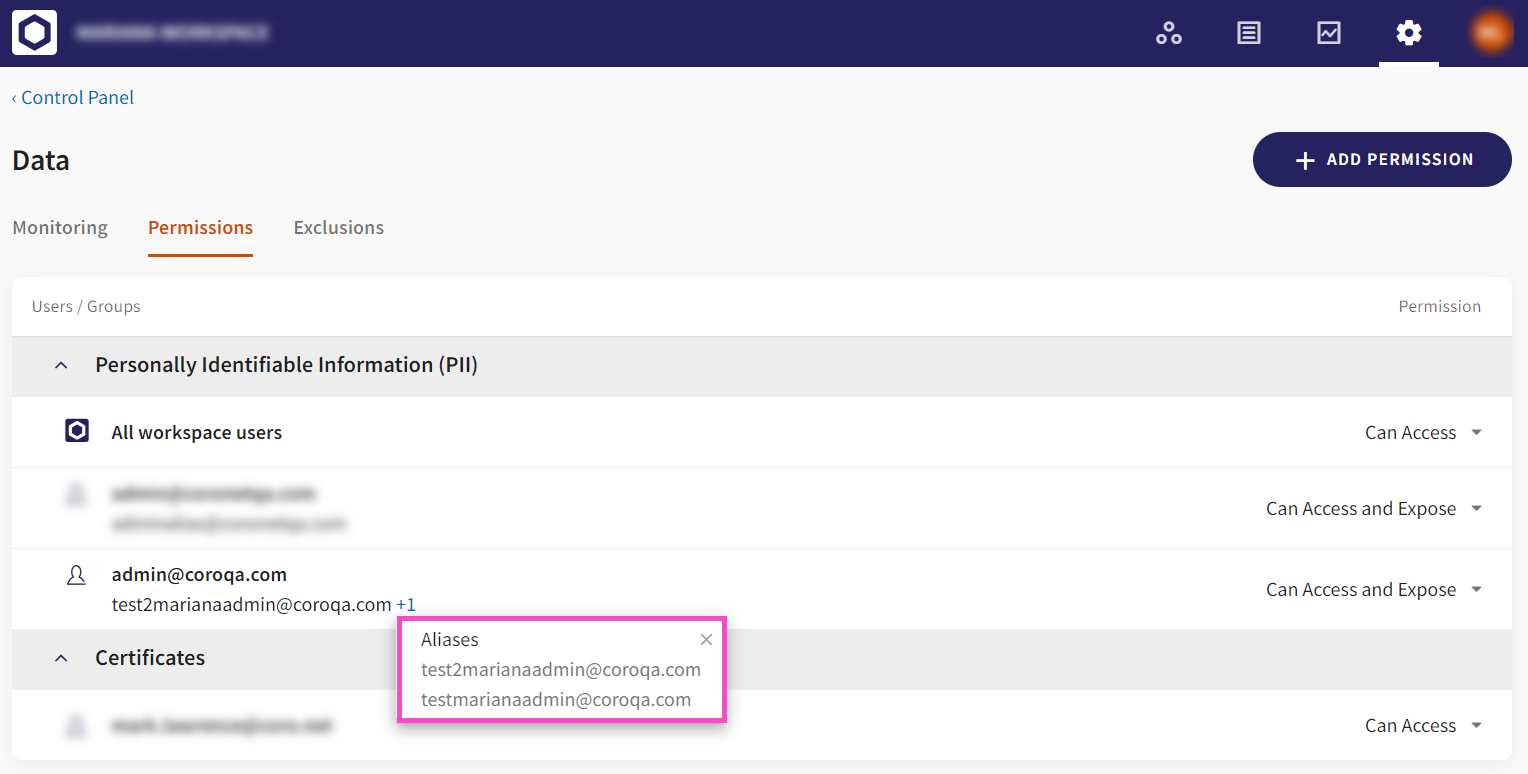Switch to the Exclusions tab
Viewport: 1528px width, 774px height.
tap(338, 228)
